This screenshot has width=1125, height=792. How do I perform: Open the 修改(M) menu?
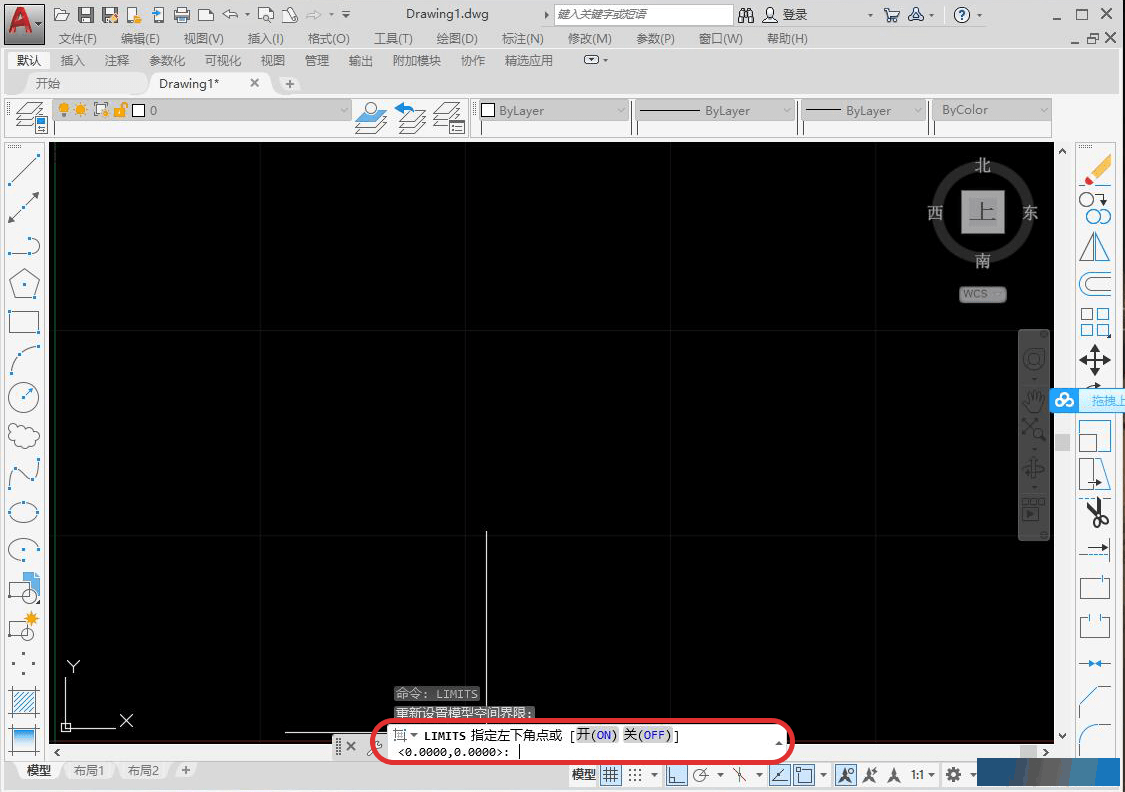[590, 39]
